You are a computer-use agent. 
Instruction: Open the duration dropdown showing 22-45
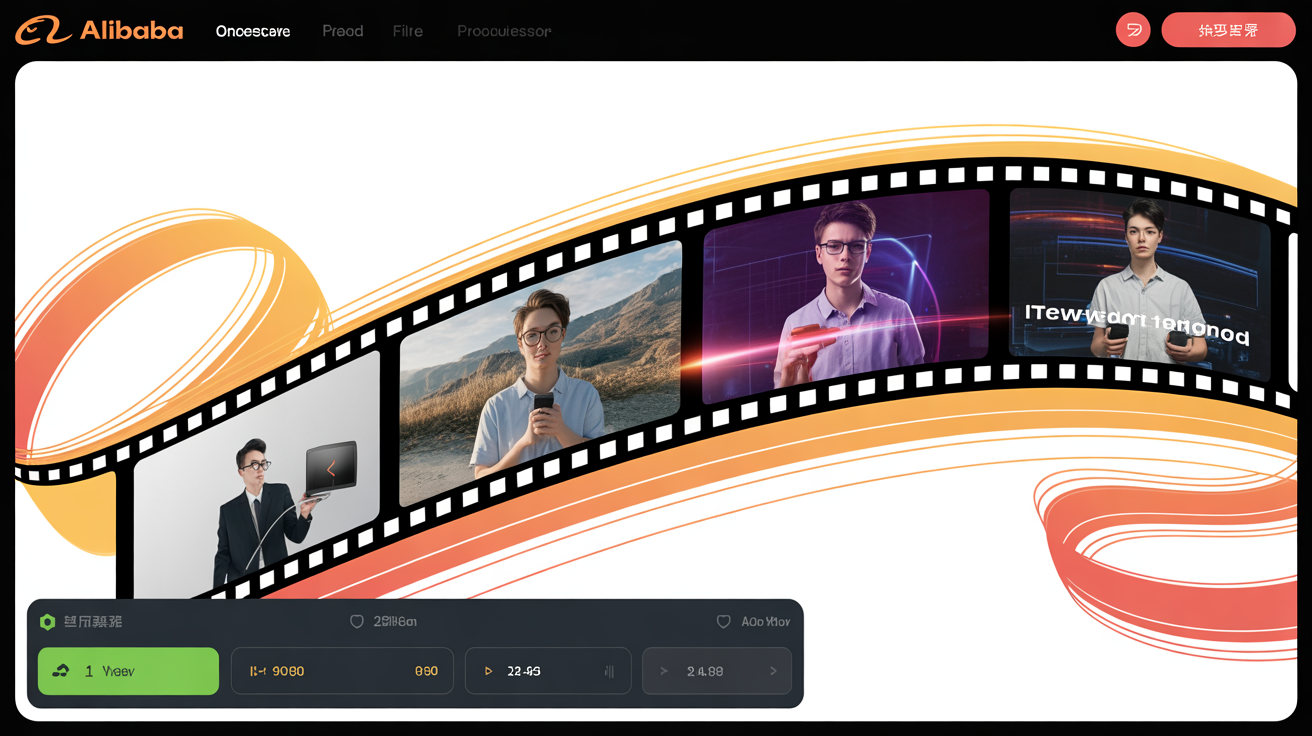pyautogui.click(x=548, y=671)
